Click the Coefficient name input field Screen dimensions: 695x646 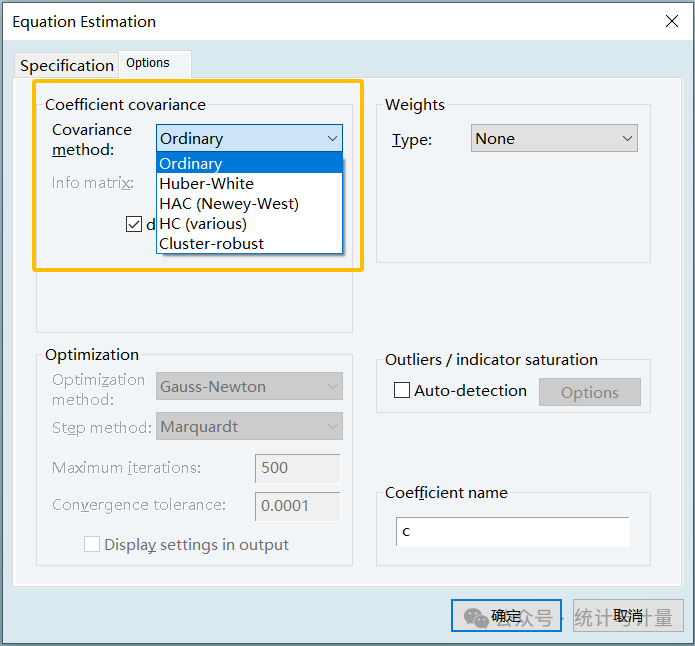[512, 531]
